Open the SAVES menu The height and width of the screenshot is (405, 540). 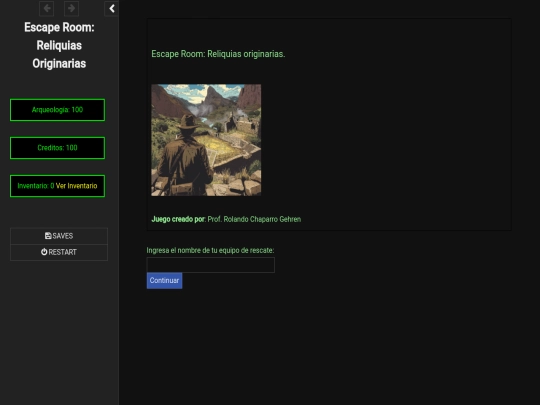pyautogui.click(x=59, y=236)
